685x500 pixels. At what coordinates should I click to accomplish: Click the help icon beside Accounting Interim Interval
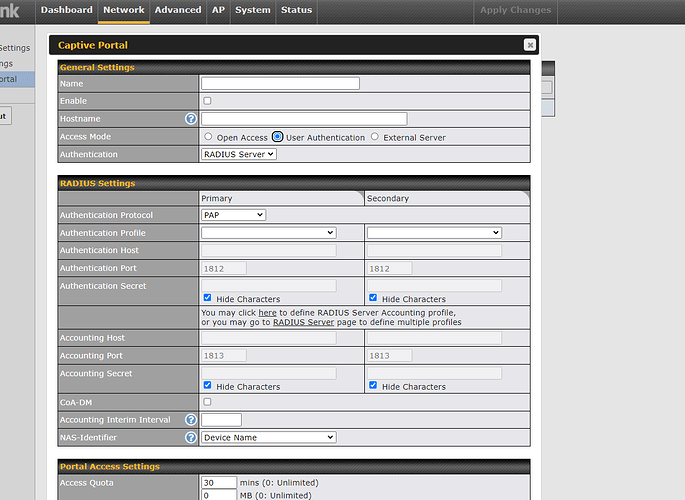[x=190, y=420]
